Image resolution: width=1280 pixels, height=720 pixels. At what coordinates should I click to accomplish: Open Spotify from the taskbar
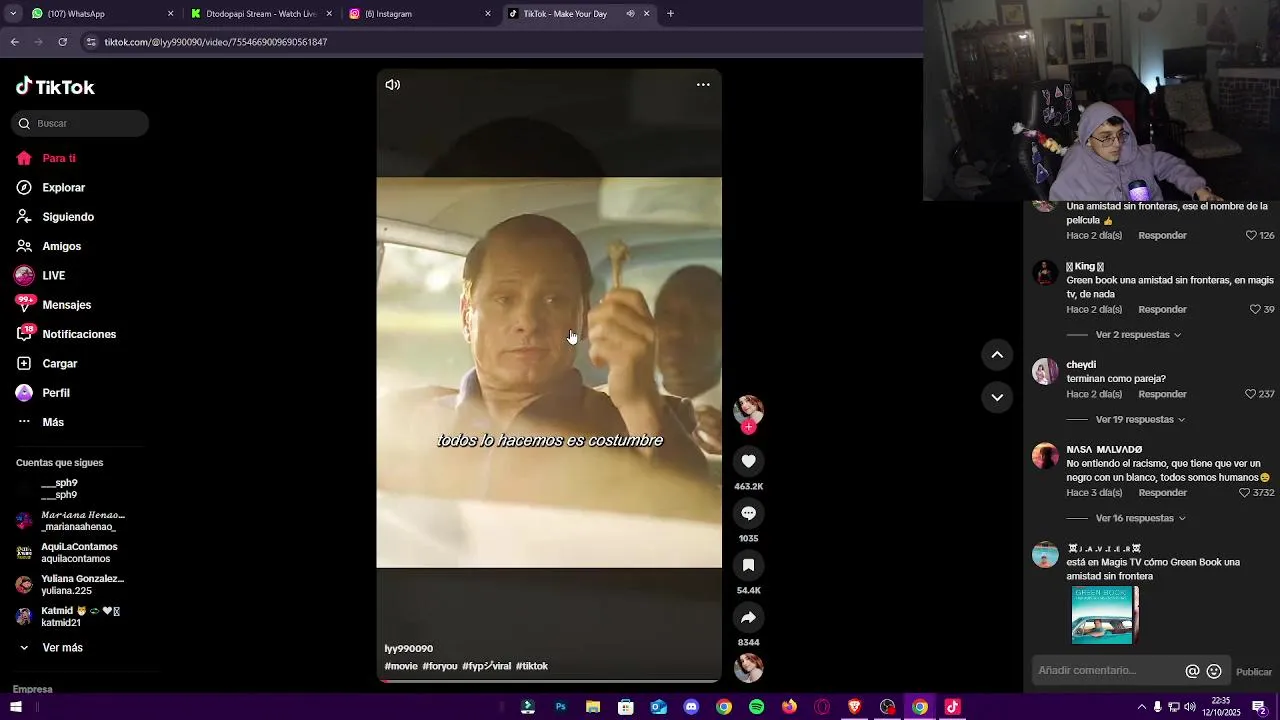[x=756, y=707]
